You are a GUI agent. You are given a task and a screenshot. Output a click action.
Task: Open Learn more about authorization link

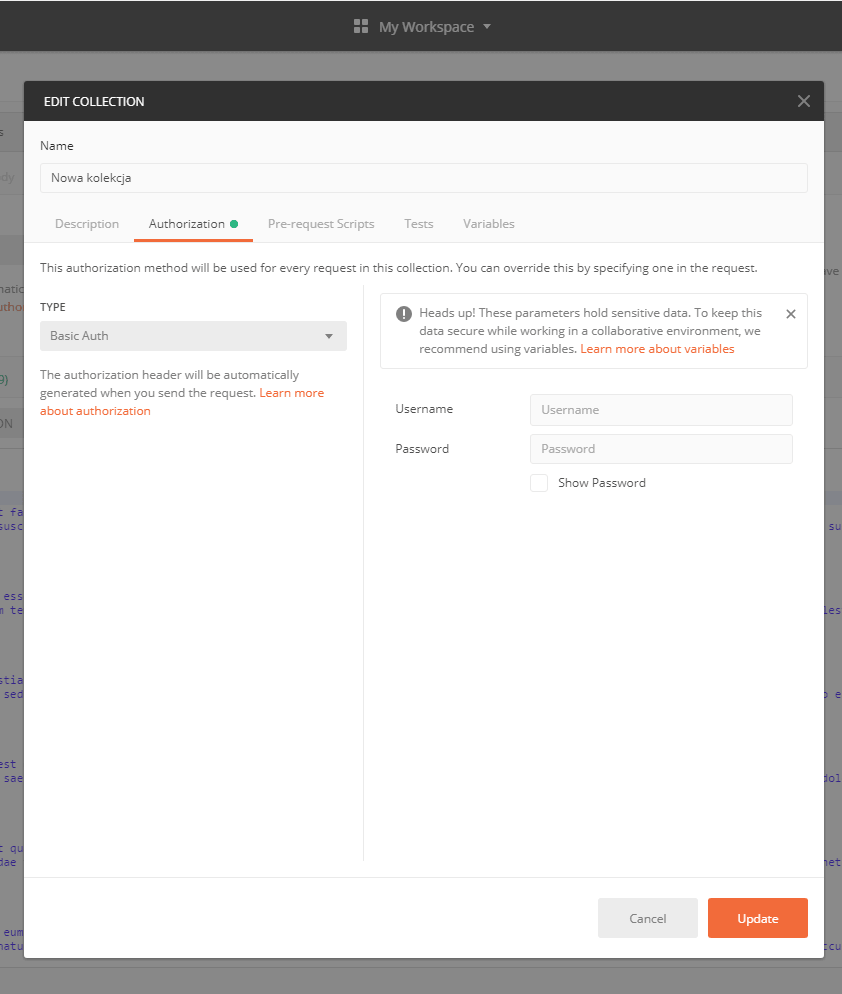tap(95, 410)
